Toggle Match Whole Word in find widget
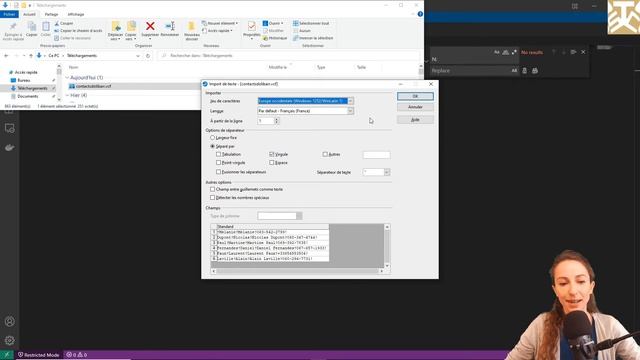Viewport: 640px width, 360px height. (x=505, y=52)
